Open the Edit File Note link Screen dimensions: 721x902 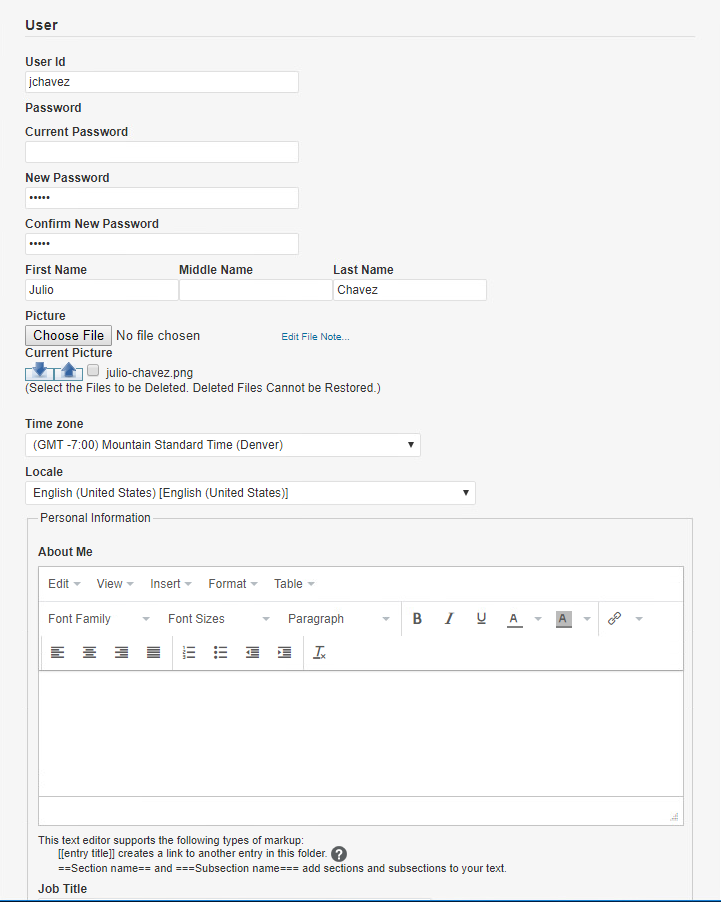[315, 337]
